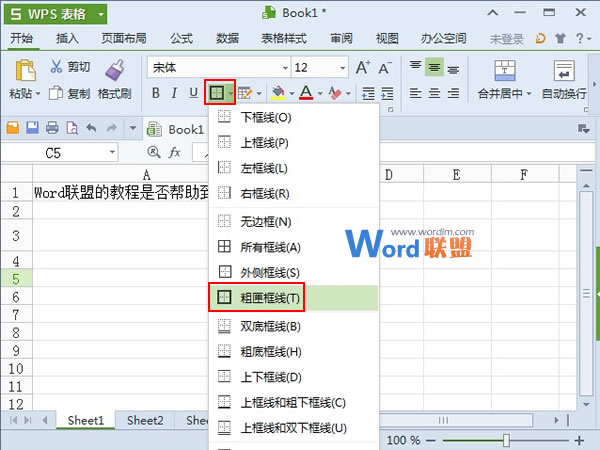The height and width of the screenshot is (450, 600).
Task: Click the Copy (复制) icon
Action: click(56, 93)
